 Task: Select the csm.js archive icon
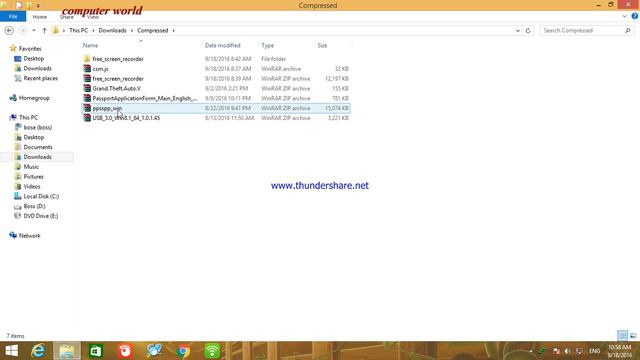(x=87, y=69)
